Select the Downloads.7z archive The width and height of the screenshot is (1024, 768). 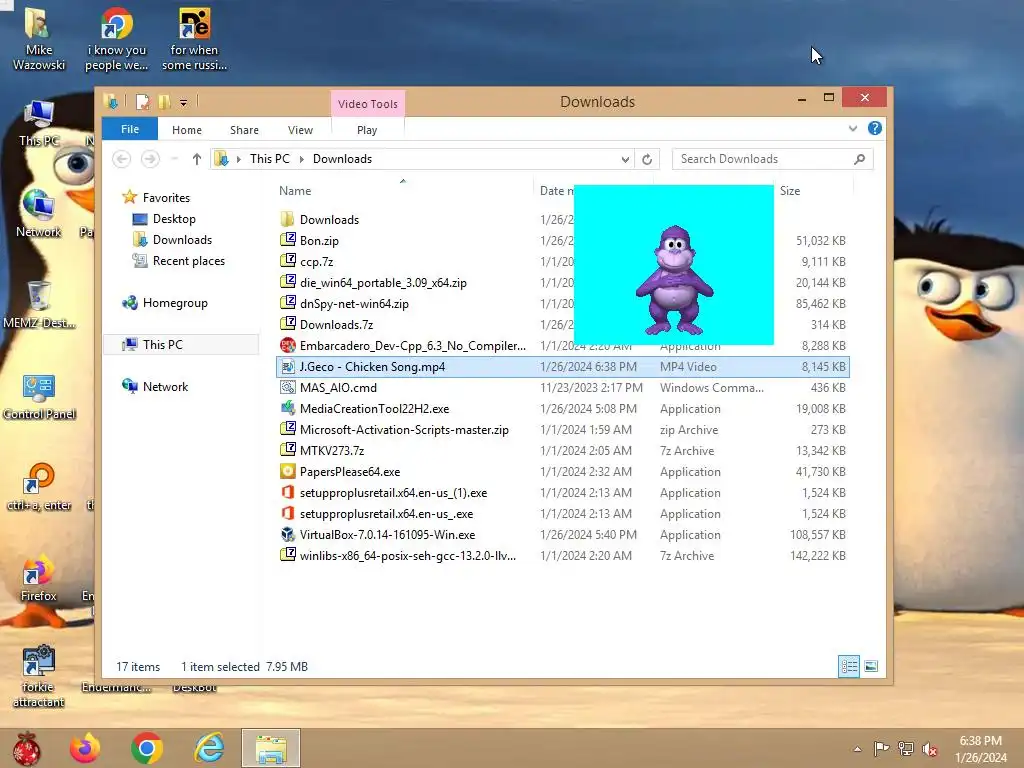pyautogui.click(x=336, y=324)
